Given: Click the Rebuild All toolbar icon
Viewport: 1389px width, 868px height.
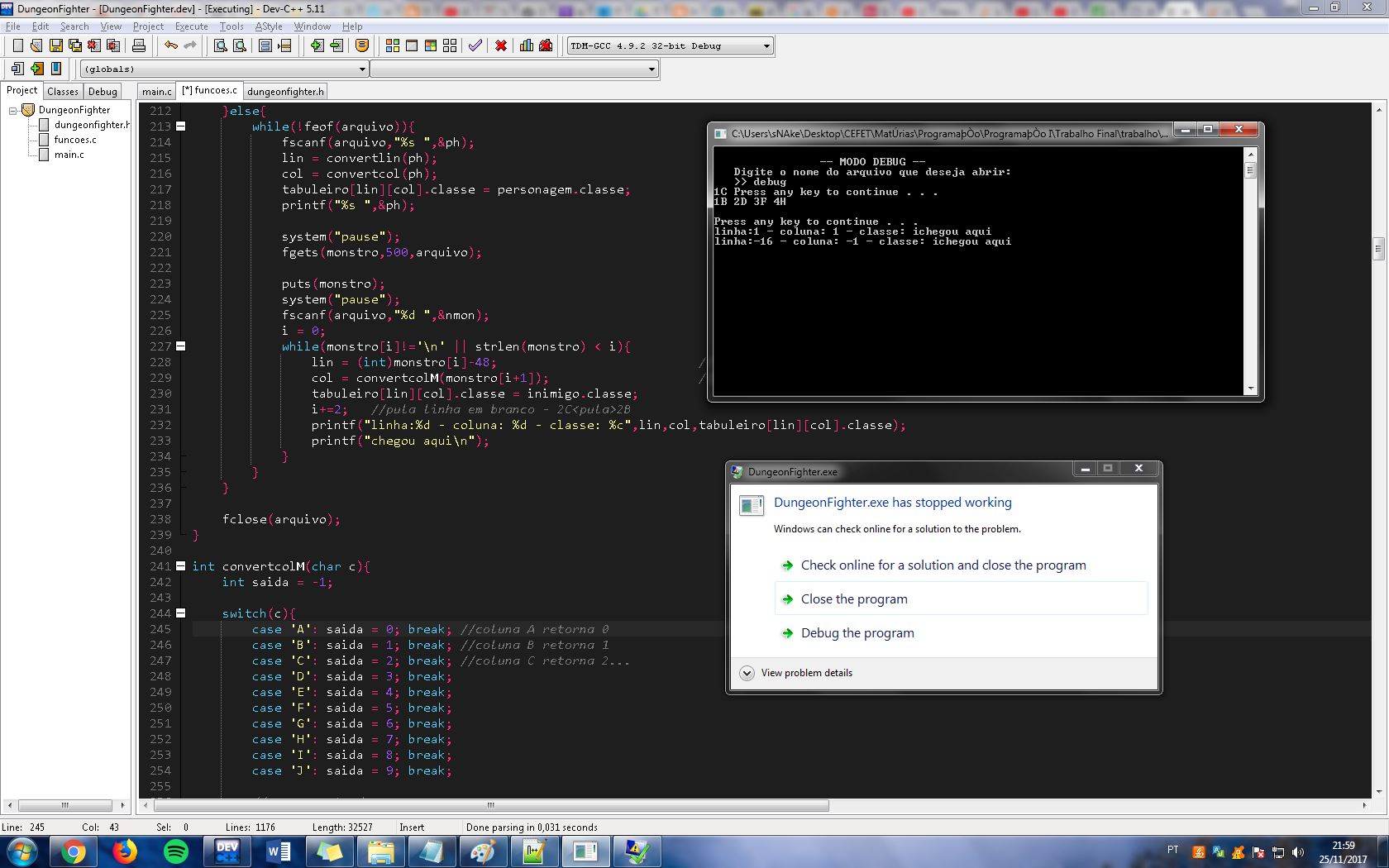Looking at the screenshot, I should (x=450, y=45).
